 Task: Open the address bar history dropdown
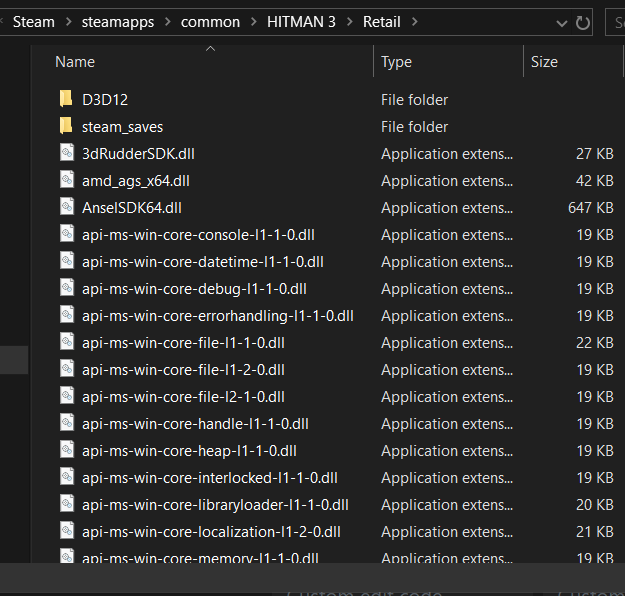click(x=562, y=24)
